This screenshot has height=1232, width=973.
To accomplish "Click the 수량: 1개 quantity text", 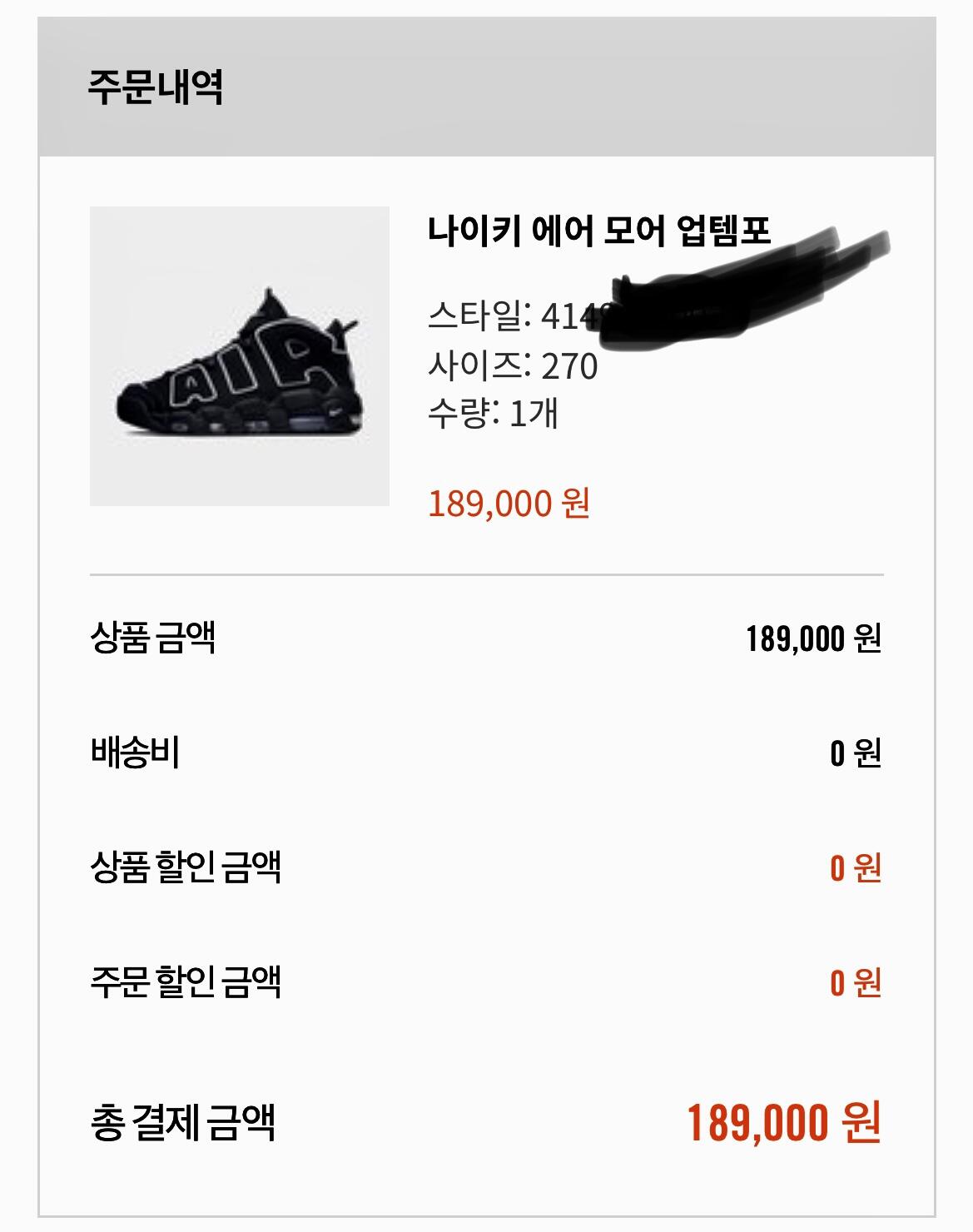I will (493, 414).
